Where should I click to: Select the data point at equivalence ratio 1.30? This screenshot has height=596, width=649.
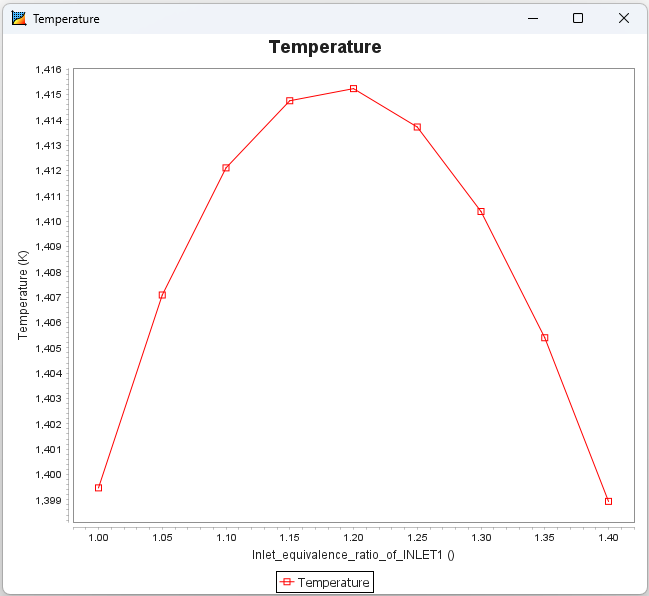coord(481,211)
